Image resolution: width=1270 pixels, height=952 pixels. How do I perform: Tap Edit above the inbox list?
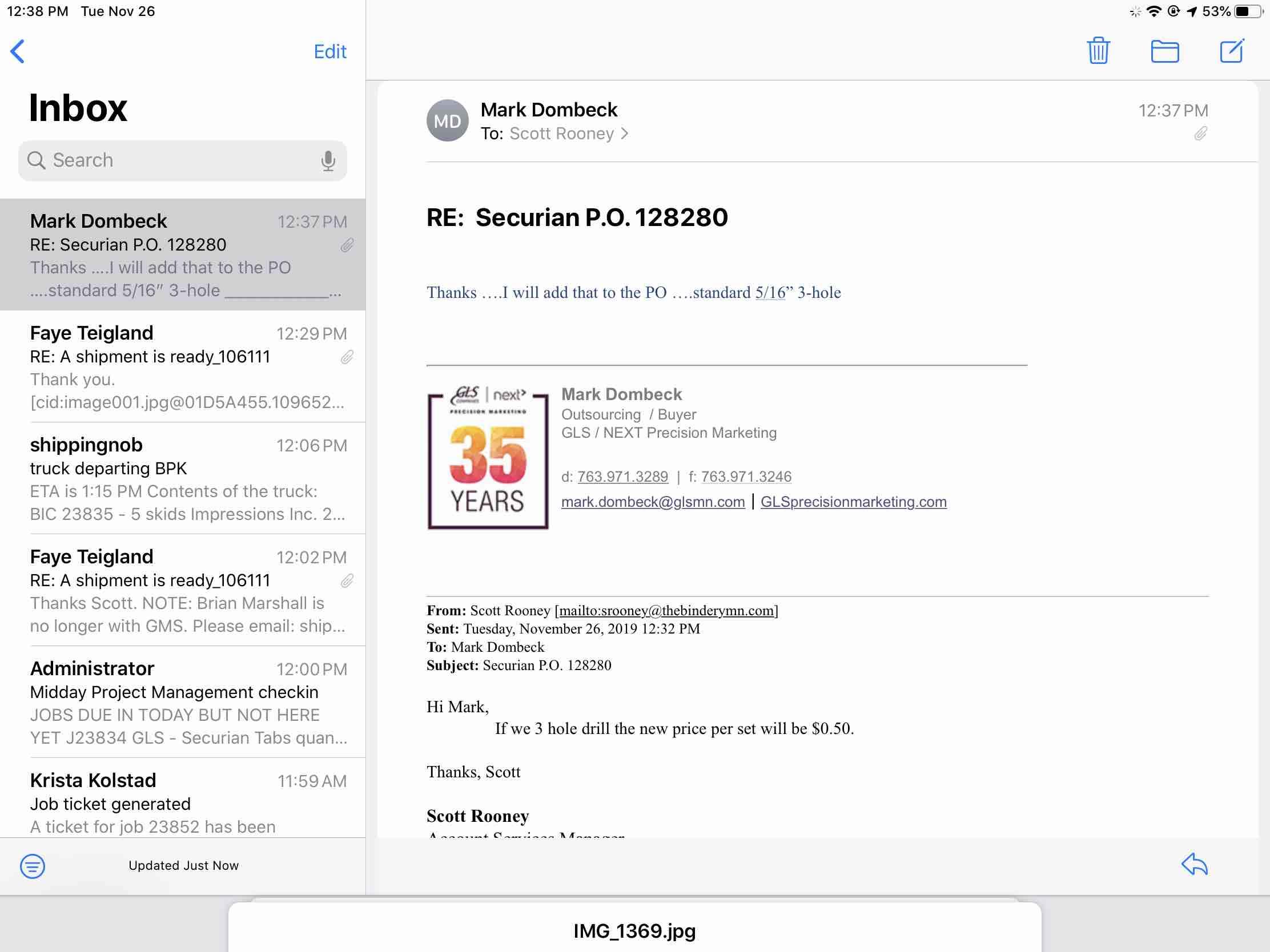[x=329, y=51]
